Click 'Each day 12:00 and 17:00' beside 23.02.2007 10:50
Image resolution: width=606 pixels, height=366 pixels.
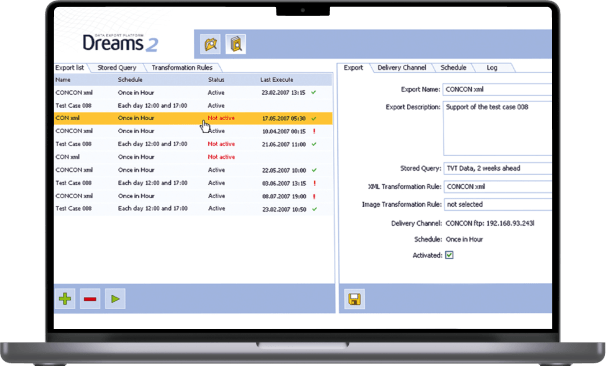[153, 208]
